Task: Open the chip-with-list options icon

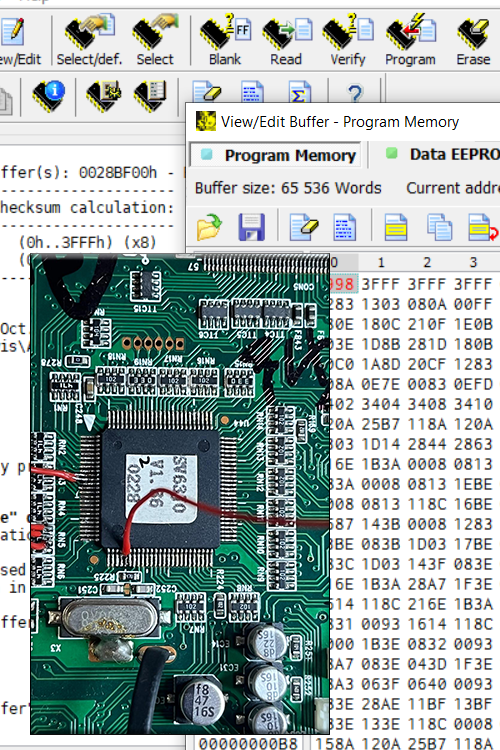Action: 150,96
